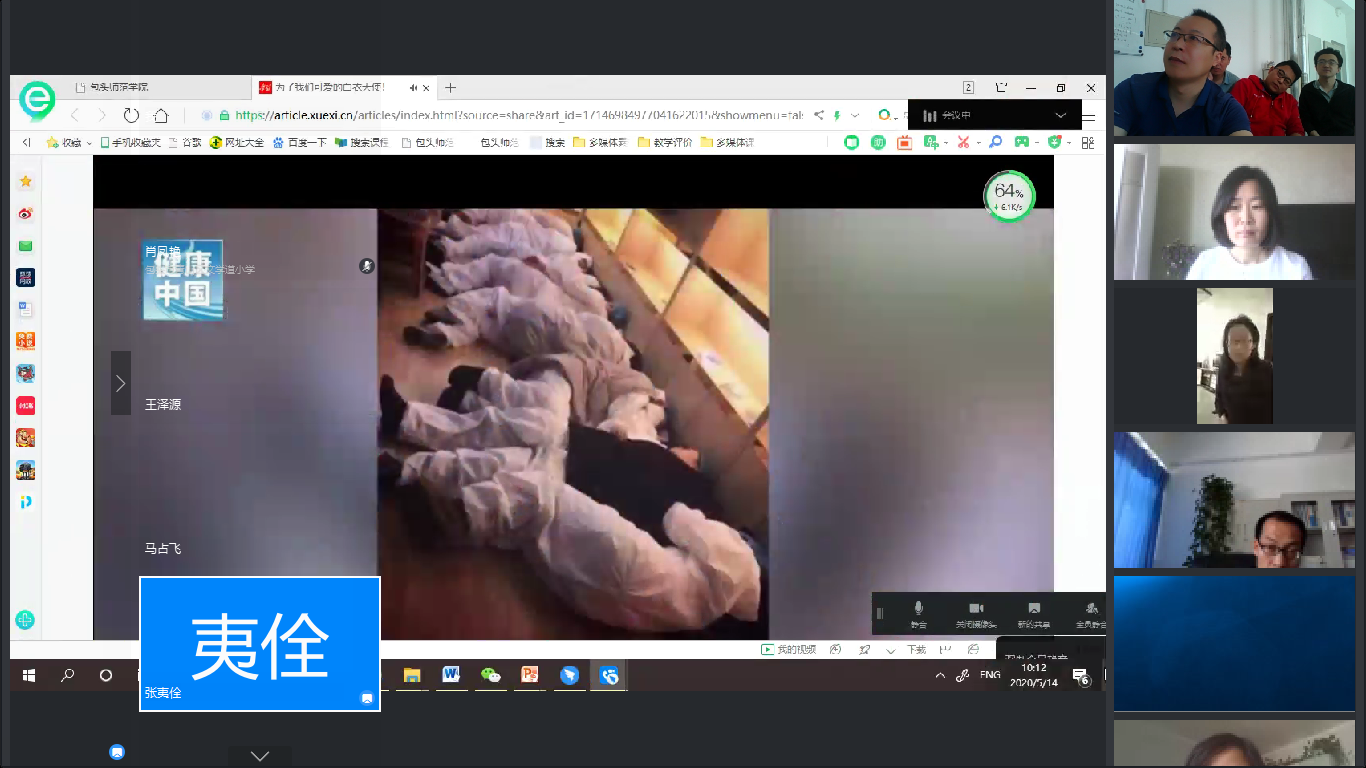Click the PowerPoint taskbar icon
1366x768 pixels.
(x=530, y=675)
